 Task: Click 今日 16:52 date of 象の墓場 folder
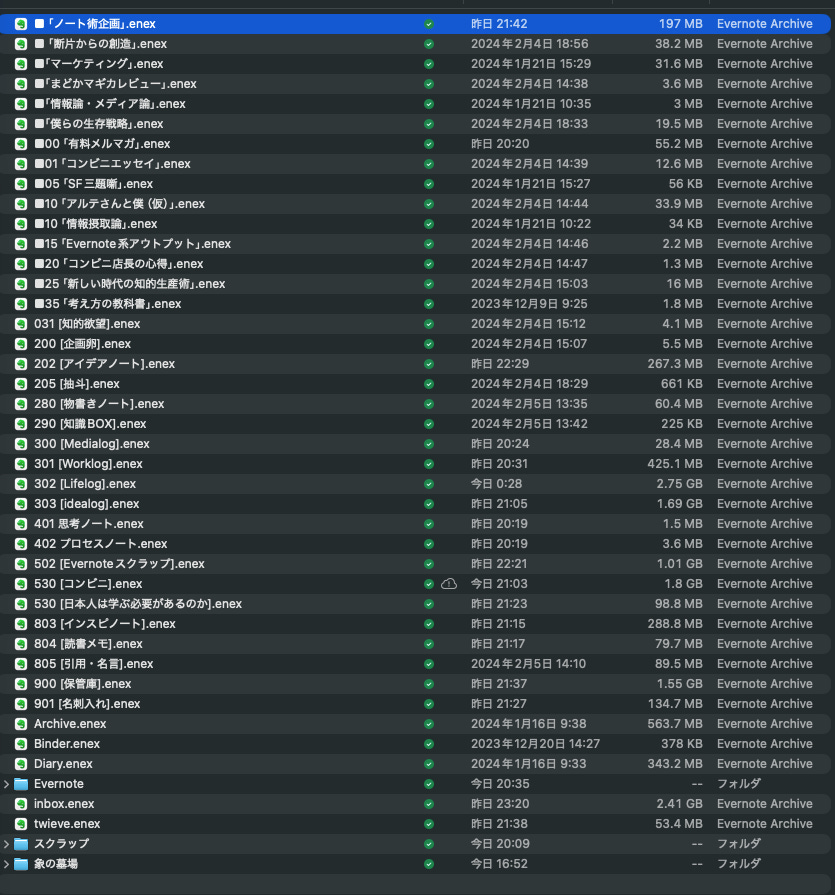click(x=499, y=864)
